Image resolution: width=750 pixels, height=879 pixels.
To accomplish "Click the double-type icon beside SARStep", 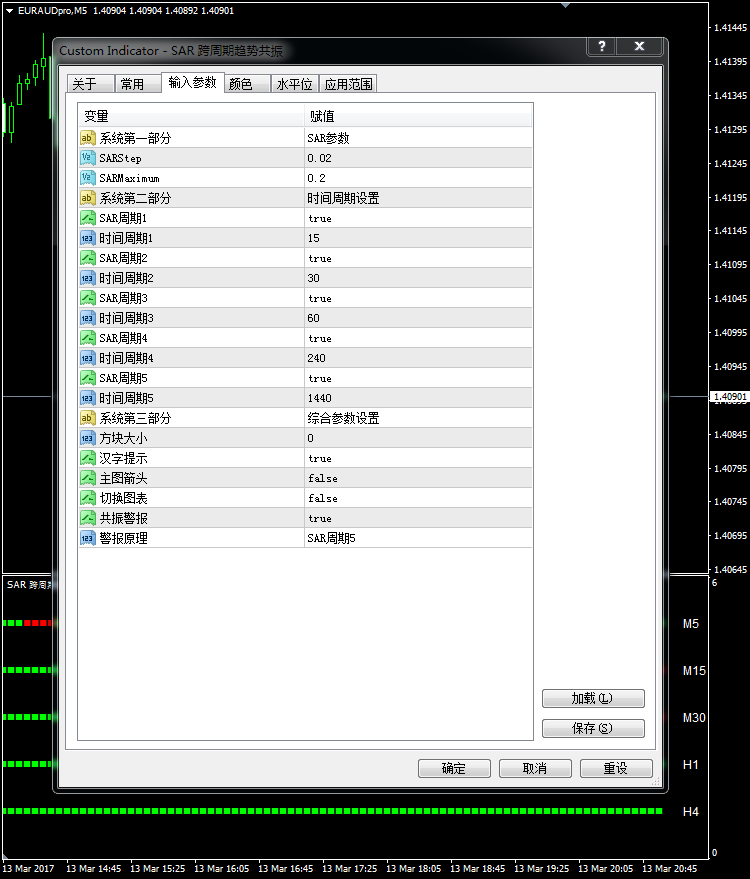I will (x=87, y=158).
